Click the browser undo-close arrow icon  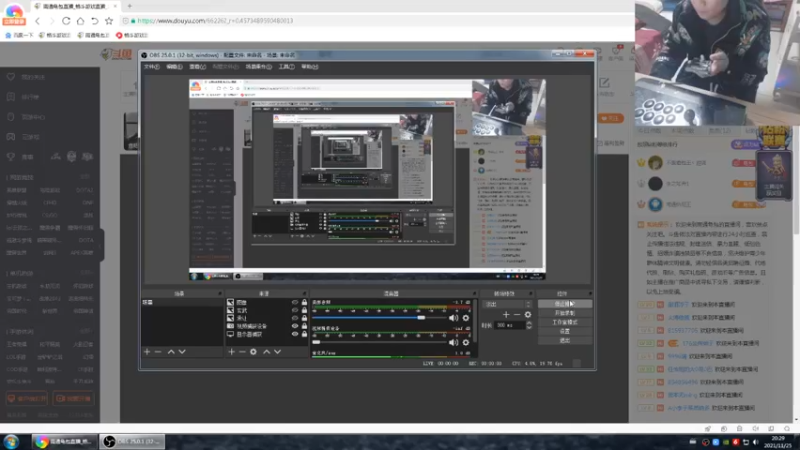tap(95, 21)
